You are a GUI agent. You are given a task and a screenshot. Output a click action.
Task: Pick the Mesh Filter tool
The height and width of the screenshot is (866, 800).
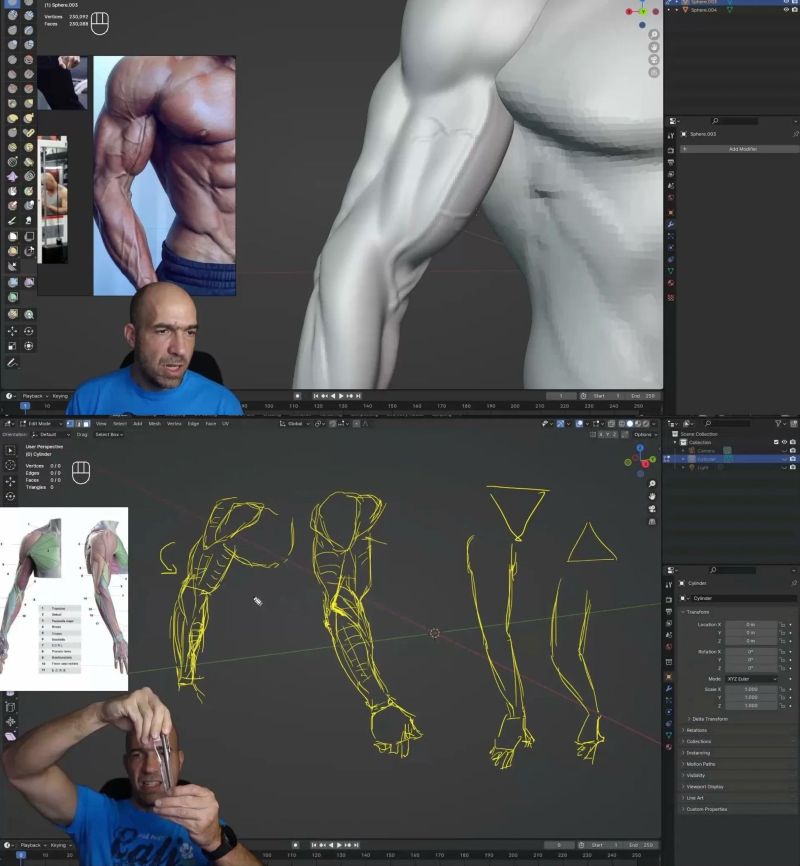[x=12, y=282]
